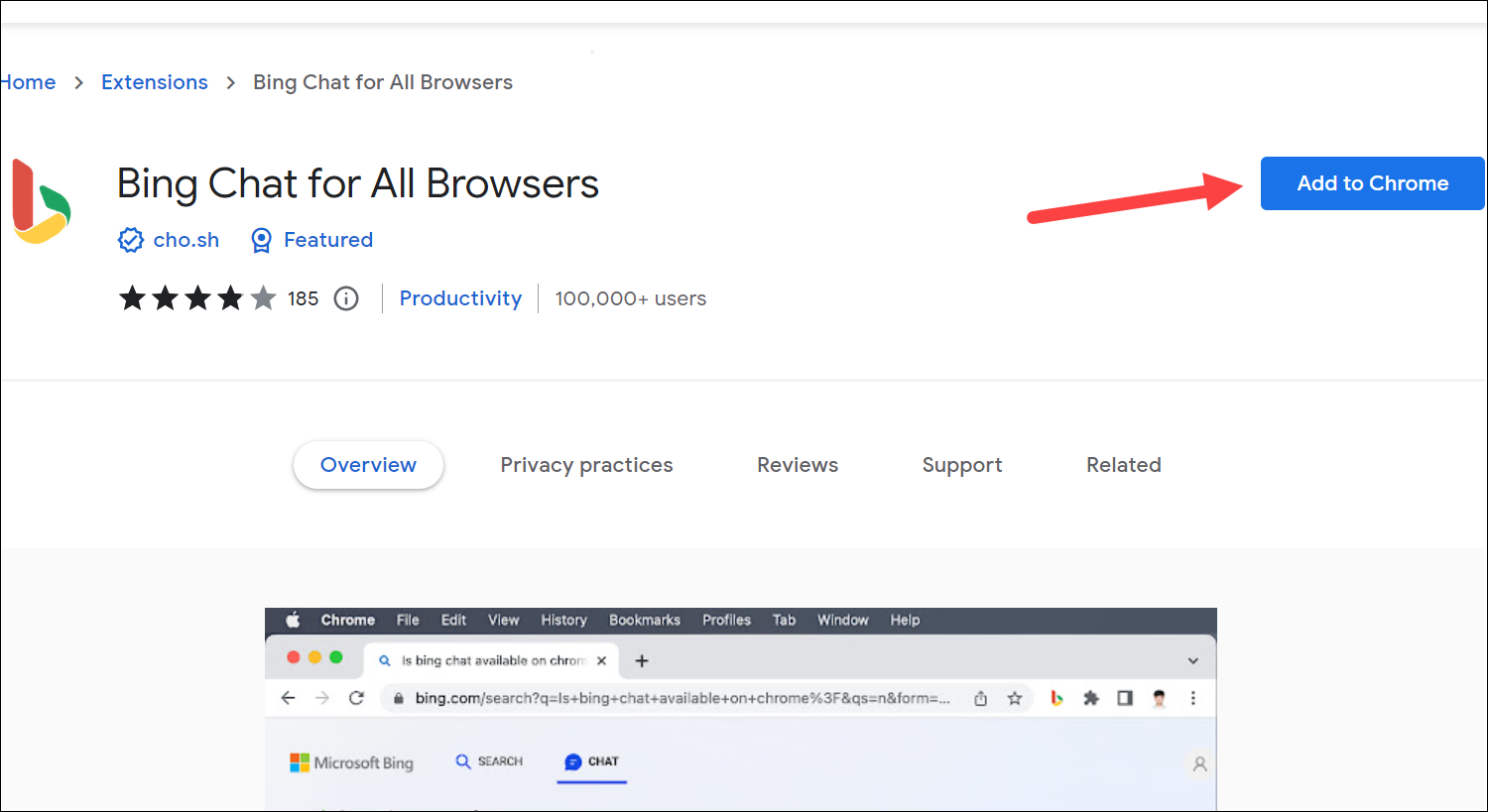This screenshot has width=1488, height=812.
Task: Open the Extensions breadcrumb link
Action: point(155,82)
